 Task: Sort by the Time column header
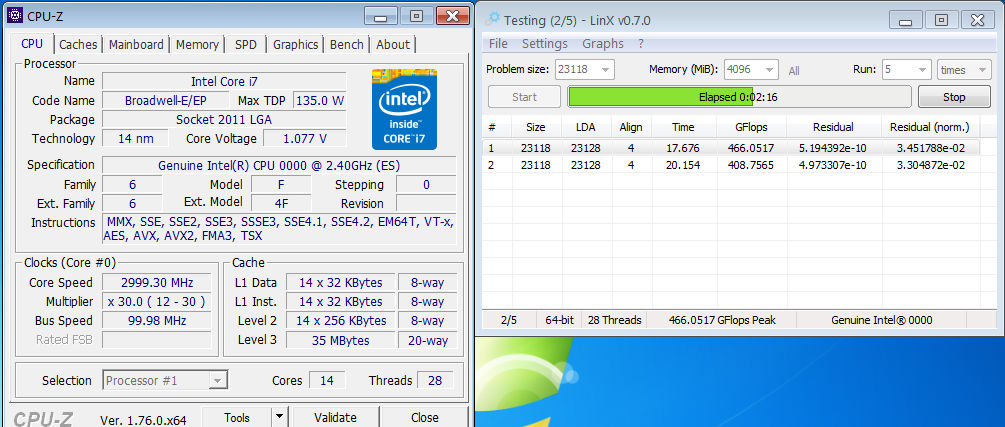click(x=683, y=127)
